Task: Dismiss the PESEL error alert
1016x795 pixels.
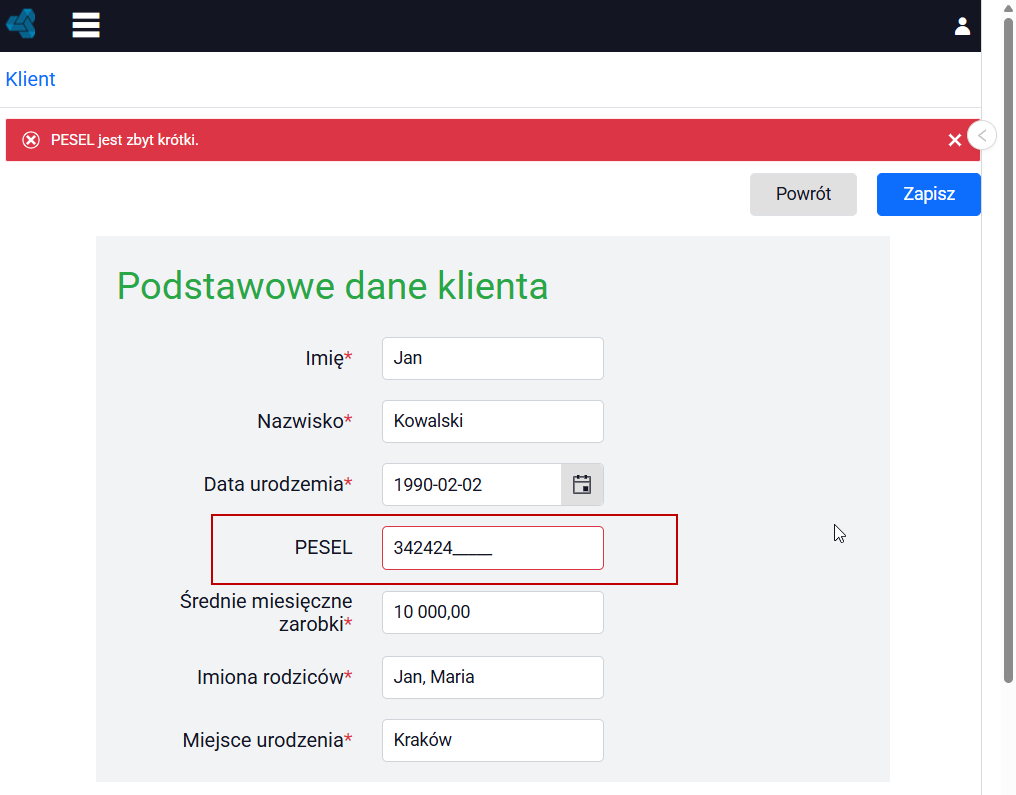Action: 954,140
